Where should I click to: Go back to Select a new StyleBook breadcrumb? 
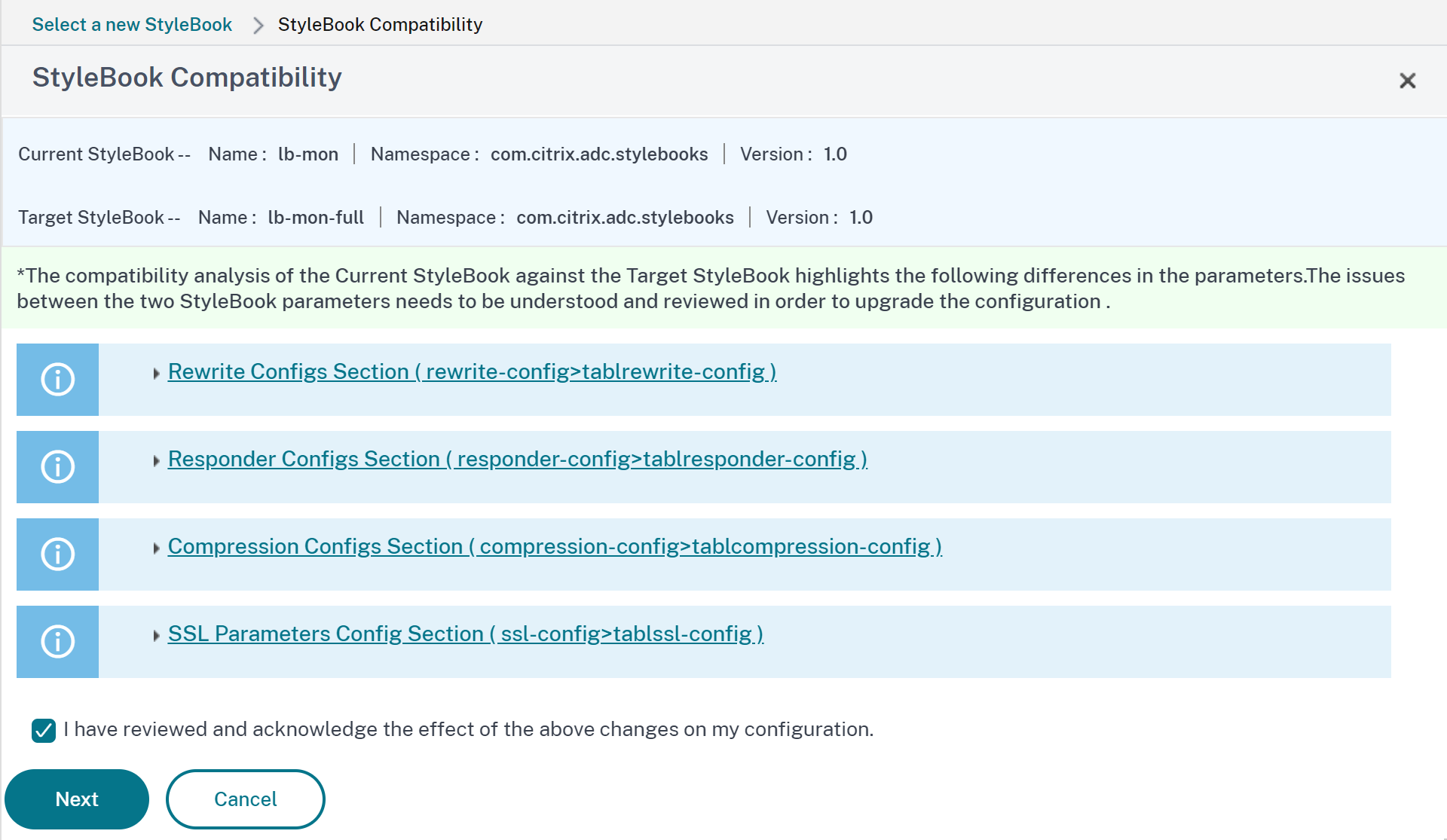(132, 25)
